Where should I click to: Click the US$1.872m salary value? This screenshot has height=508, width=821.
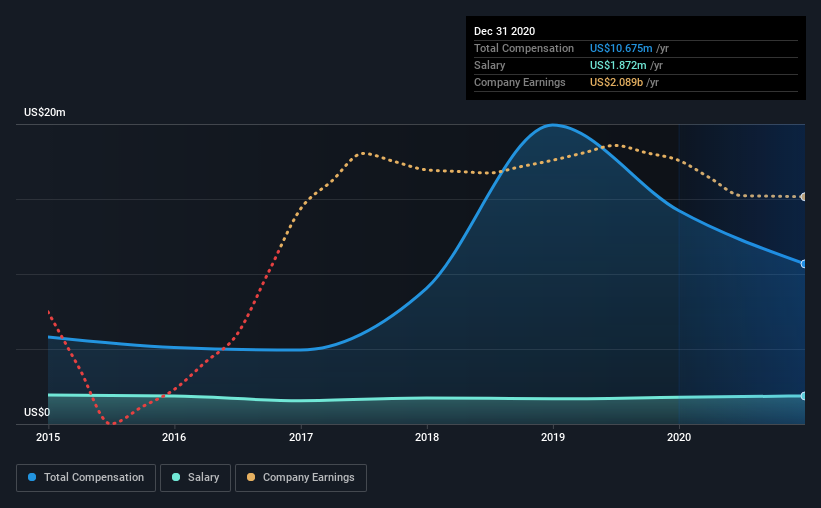618,65
